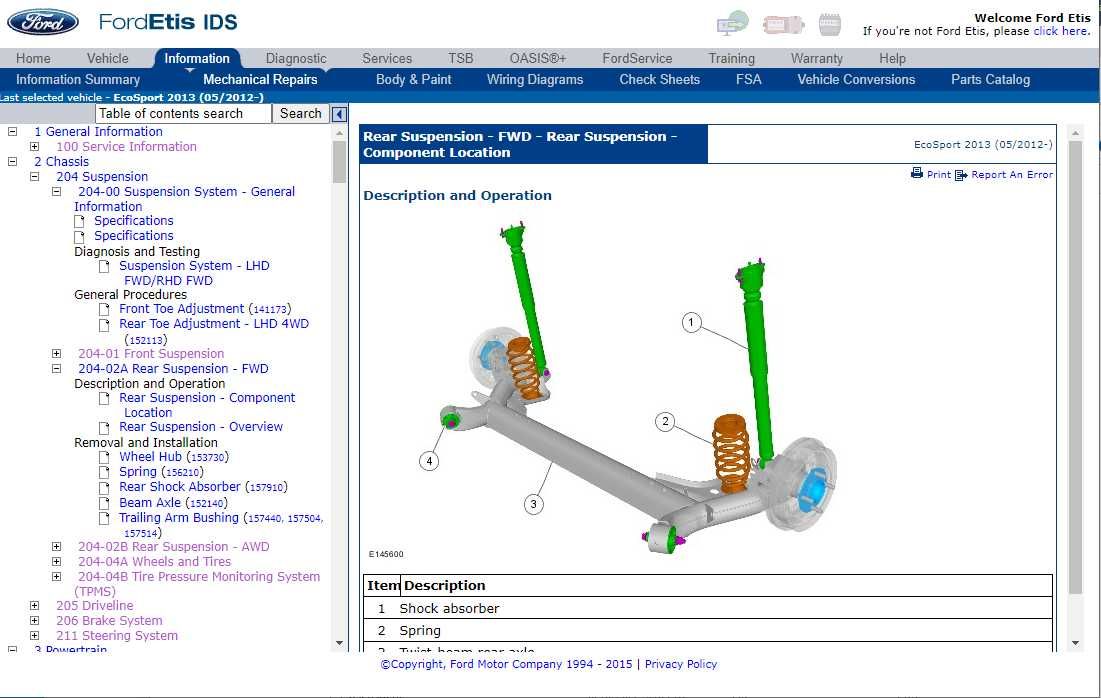Image resolution: width=1101 pixels, height=698 pixels.
Task: Click document icon beside Spring (156210)
Action: pyautogui.click(x=104, y=473)
